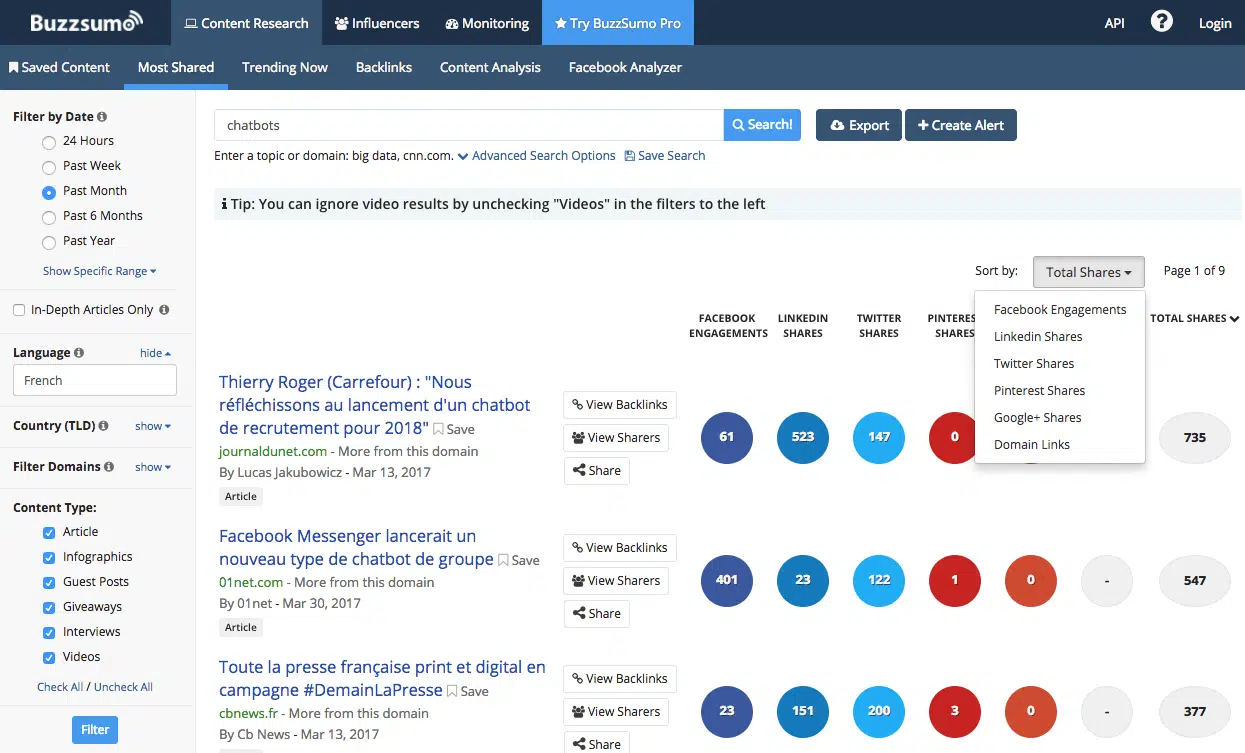Click the chatbots search input field

(x=468, y=125)
